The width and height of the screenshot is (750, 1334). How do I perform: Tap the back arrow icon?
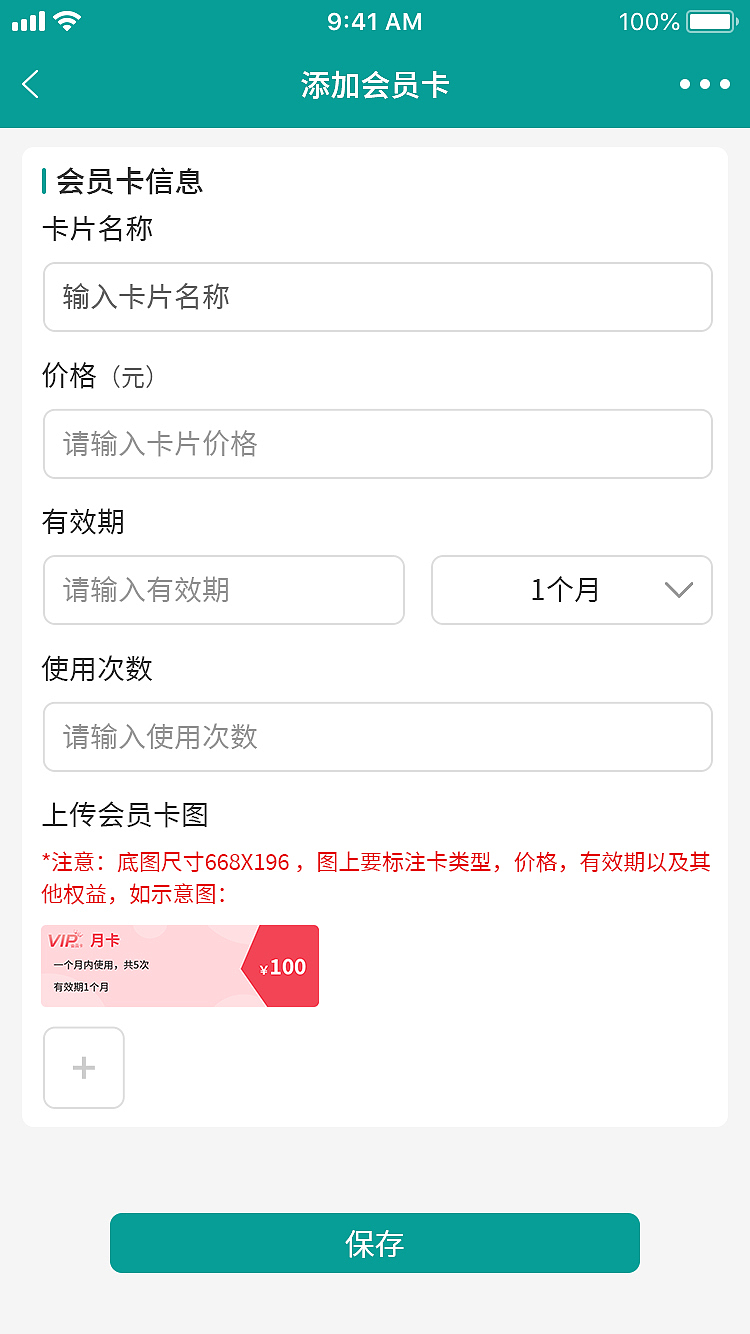31,85
